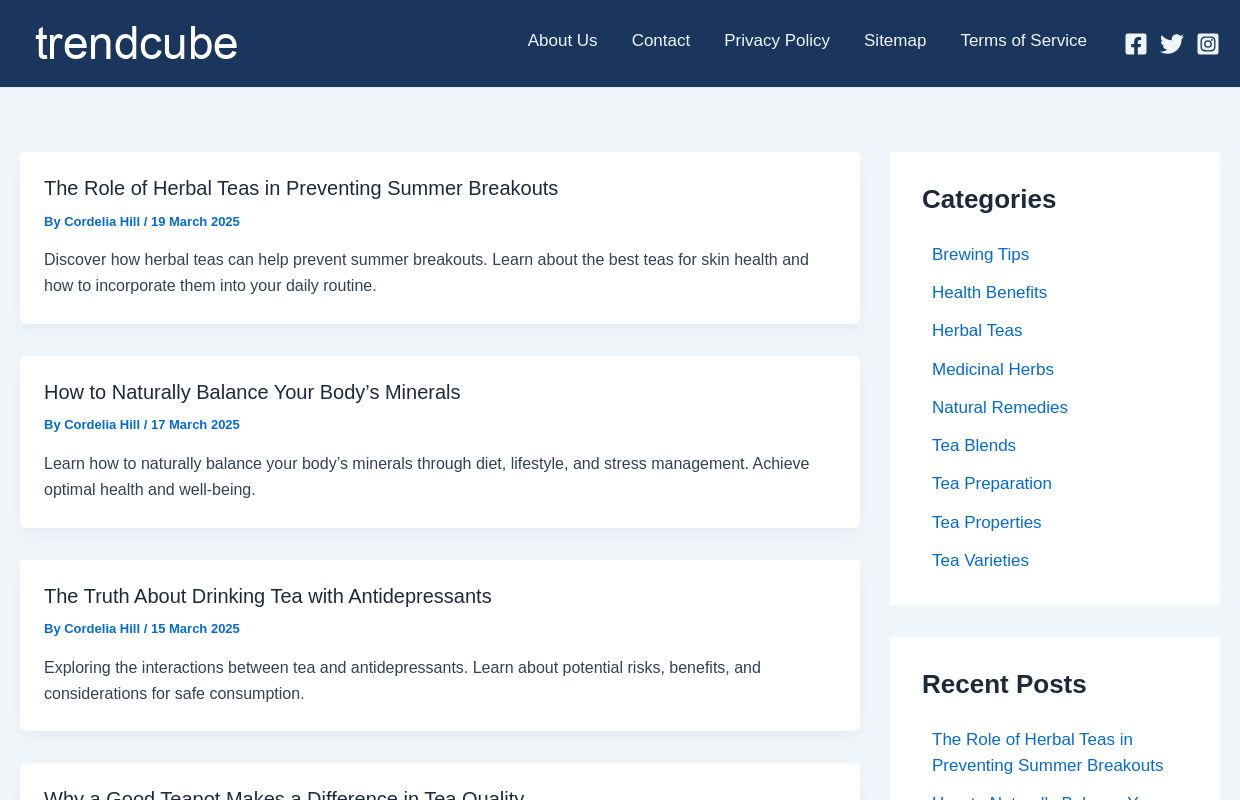This screenshot has height=800, width=1240.
Task: Open the Facebook social icon
Action: coord(1136,44)
